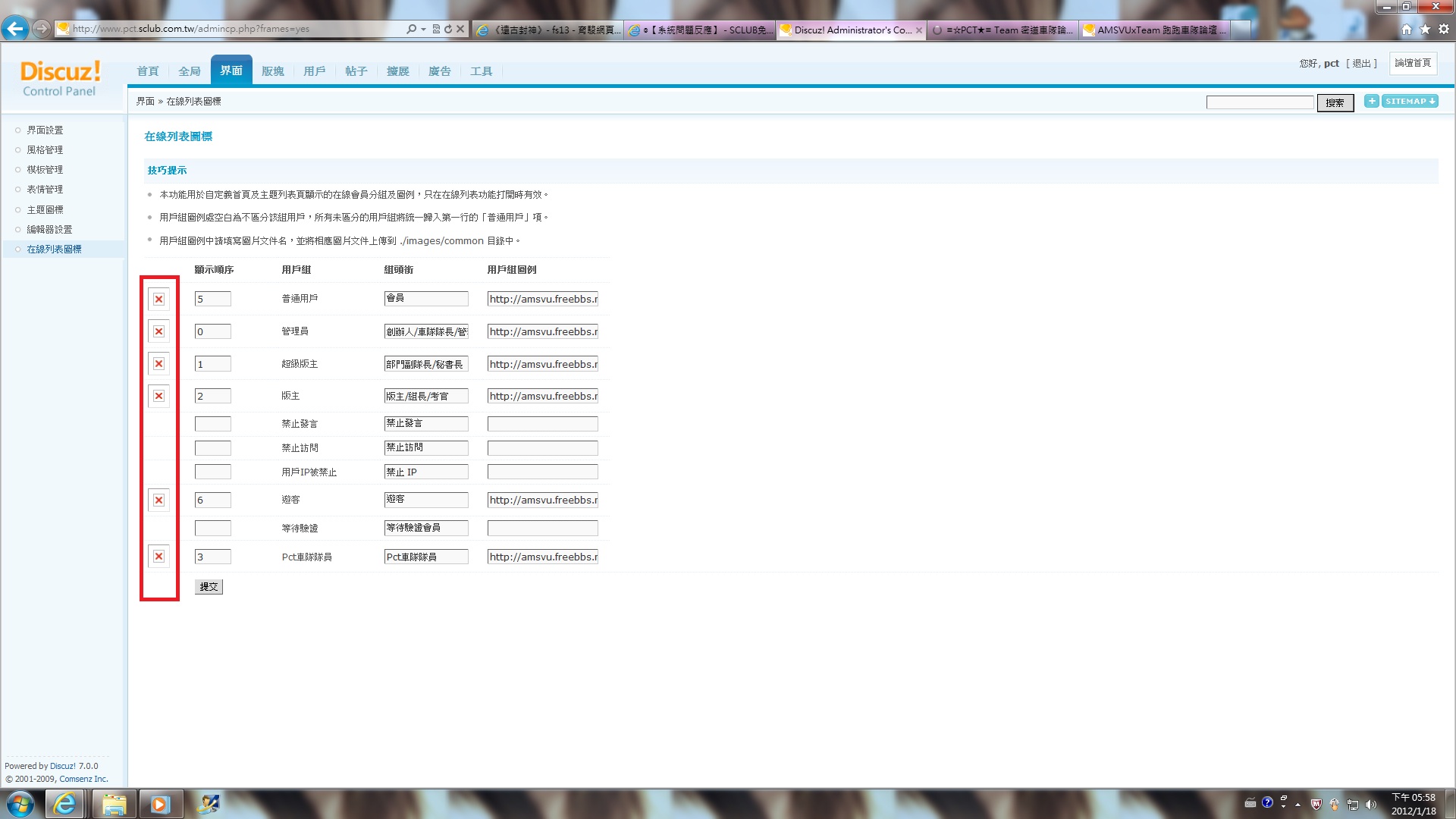Click the 退出 logout link

(x=1361, y=63)
